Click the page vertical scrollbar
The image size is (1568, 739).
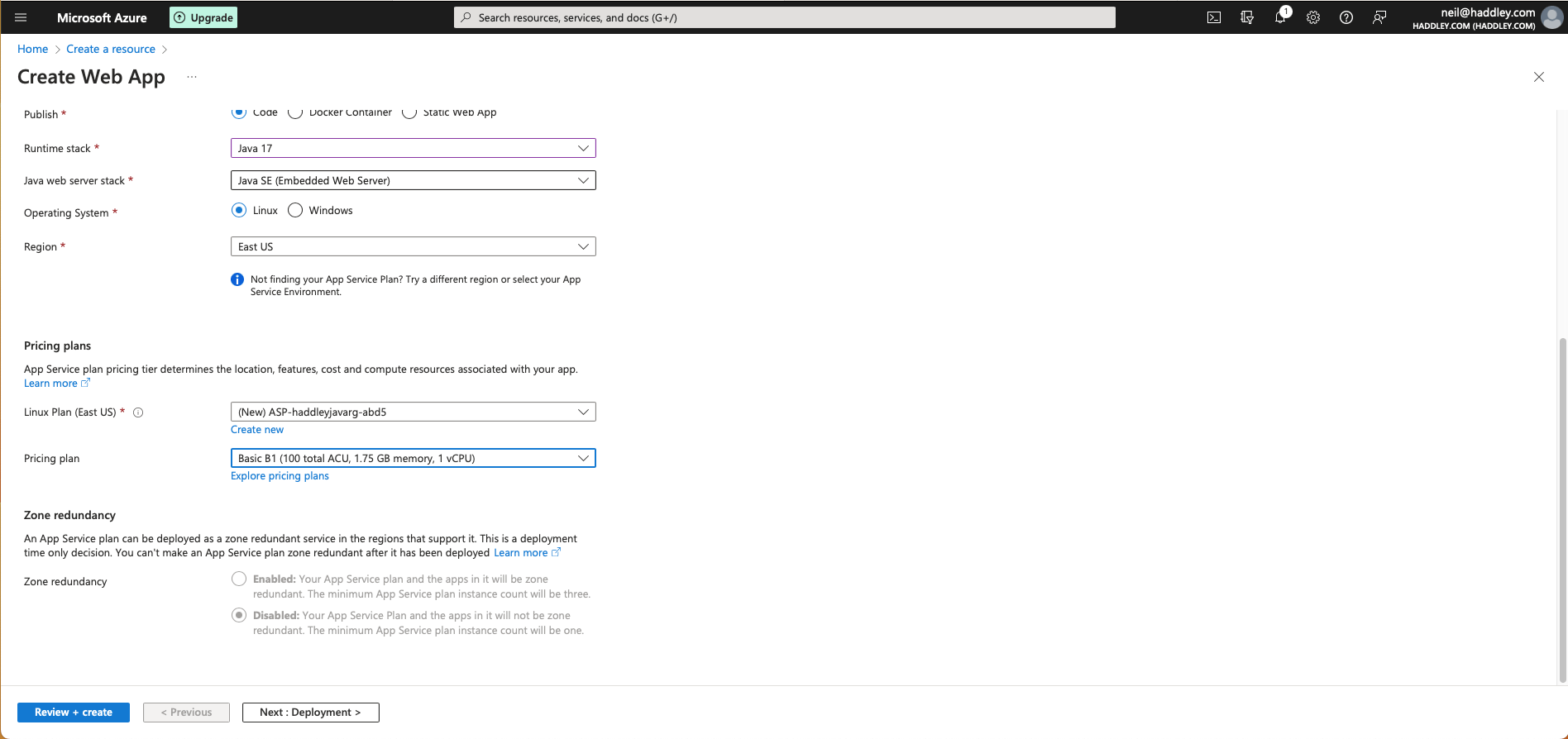[1562, 510]
